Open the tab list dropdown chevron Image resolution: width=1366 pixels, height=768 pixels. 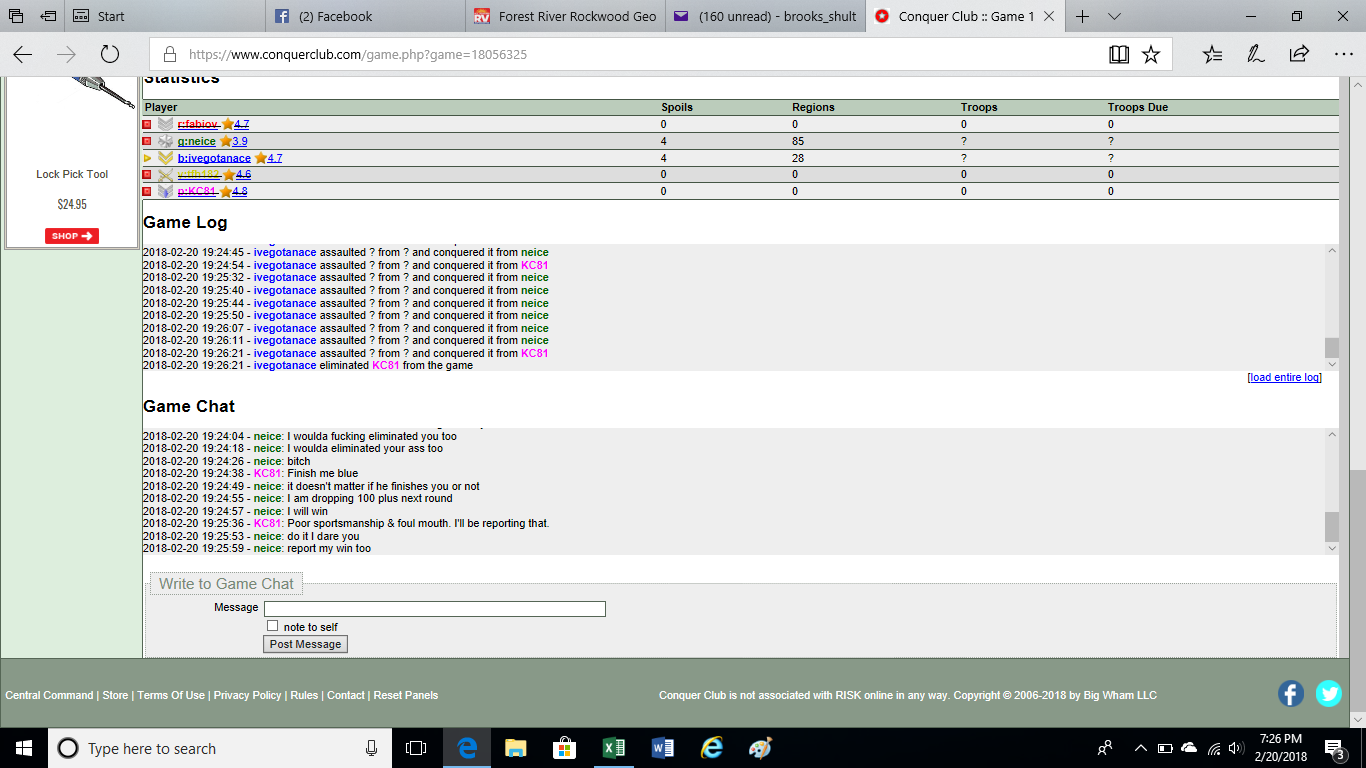coord(1114,16)
